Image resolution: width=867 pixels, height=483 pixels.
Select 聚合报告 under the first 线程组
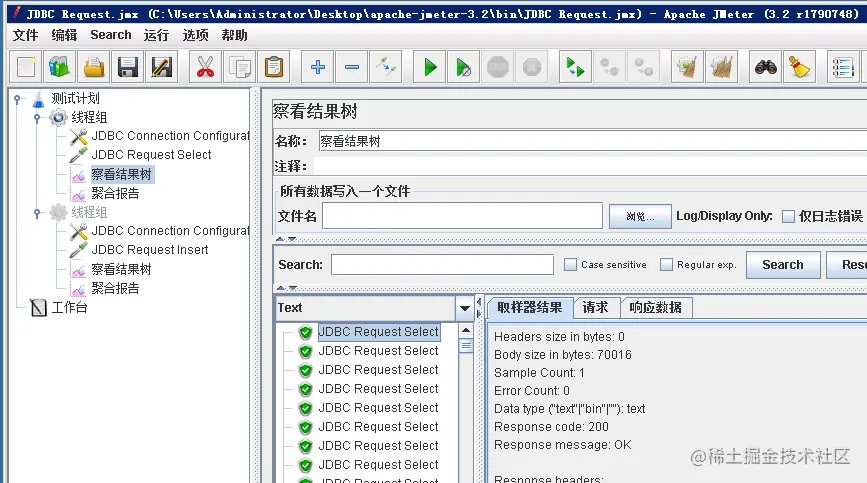coord(115,193)
